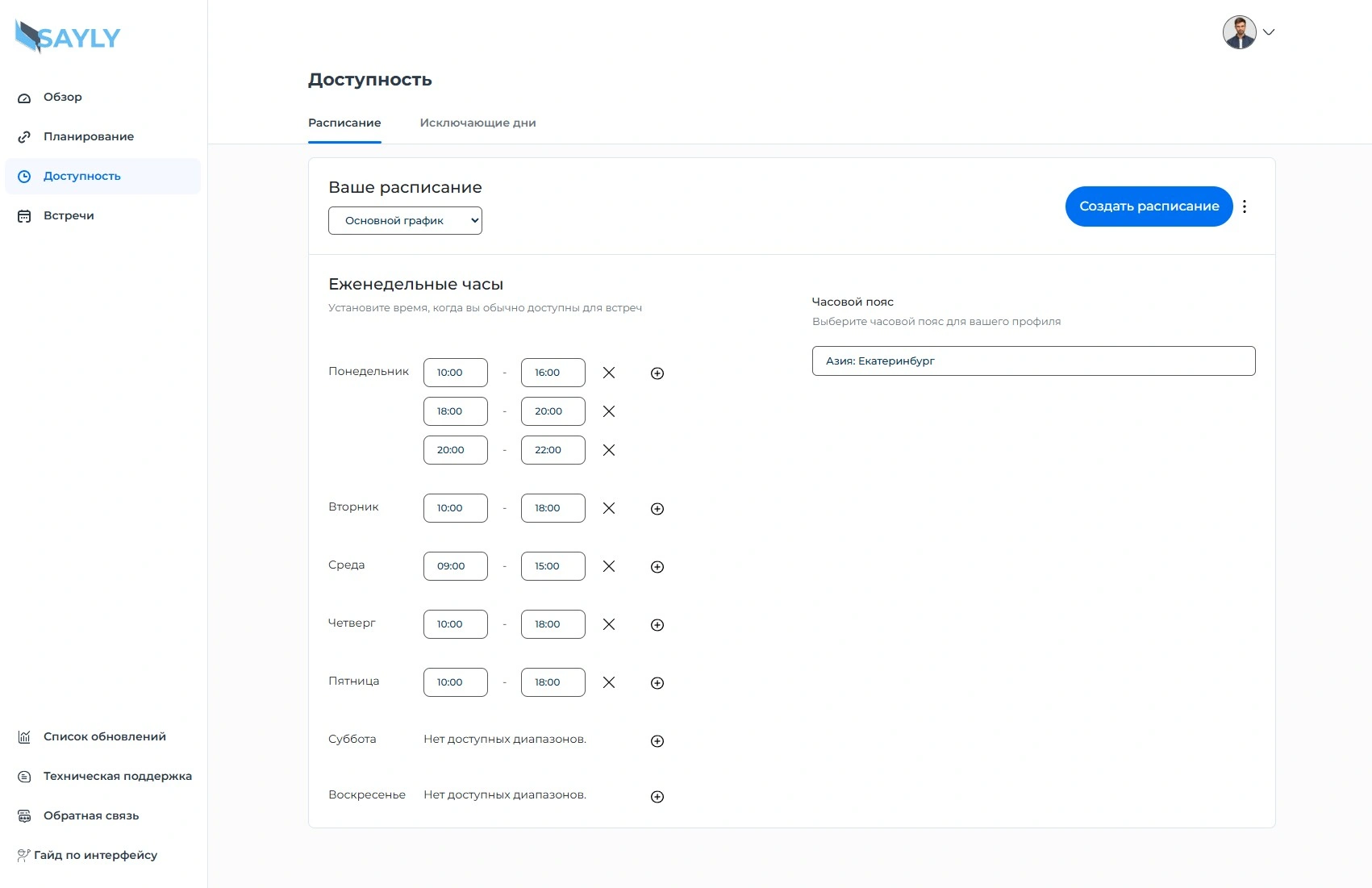Switch to the Исключающие дни tab

point(477,123)
